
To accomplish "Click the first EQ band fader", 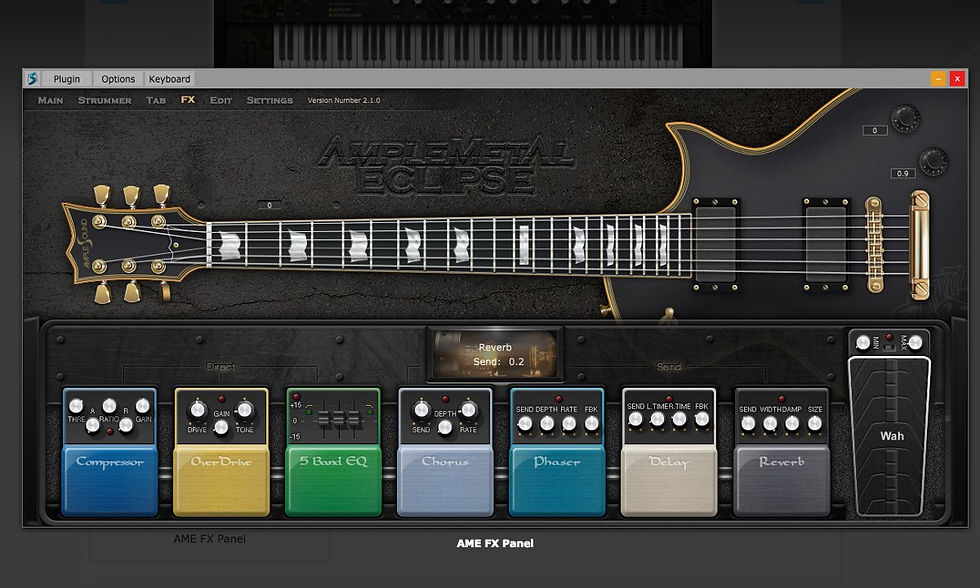I will pyautogui.click(x=324, y=419).
